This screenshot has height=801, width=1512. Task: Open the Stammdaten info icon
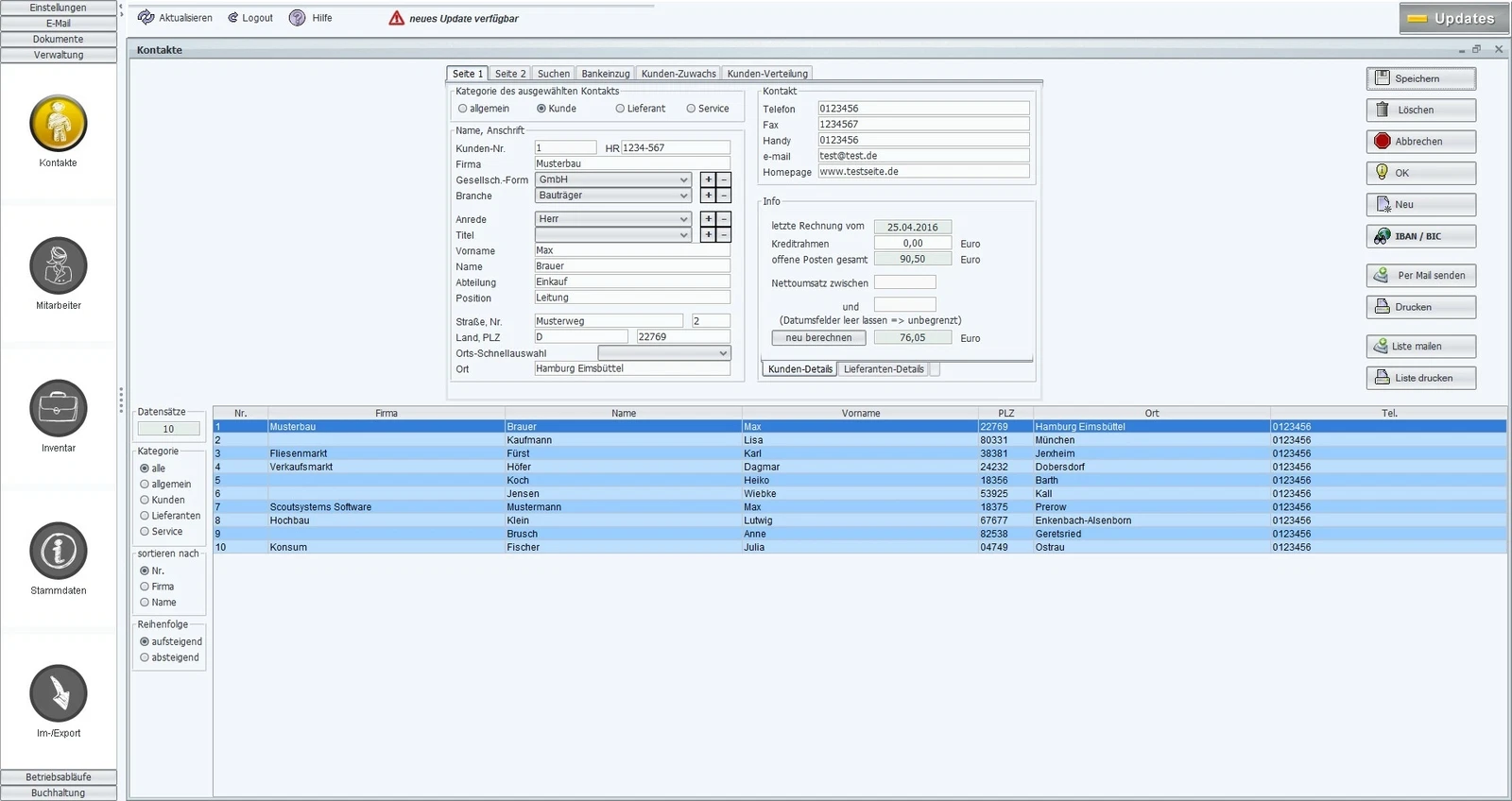pyautogui.click(x=59, y=551)
